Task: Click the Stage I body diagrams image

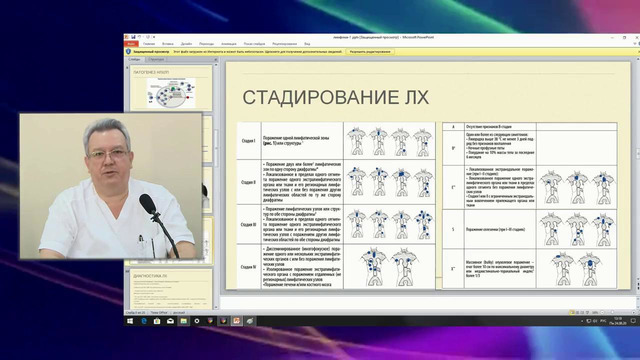Action: (389, 142)
